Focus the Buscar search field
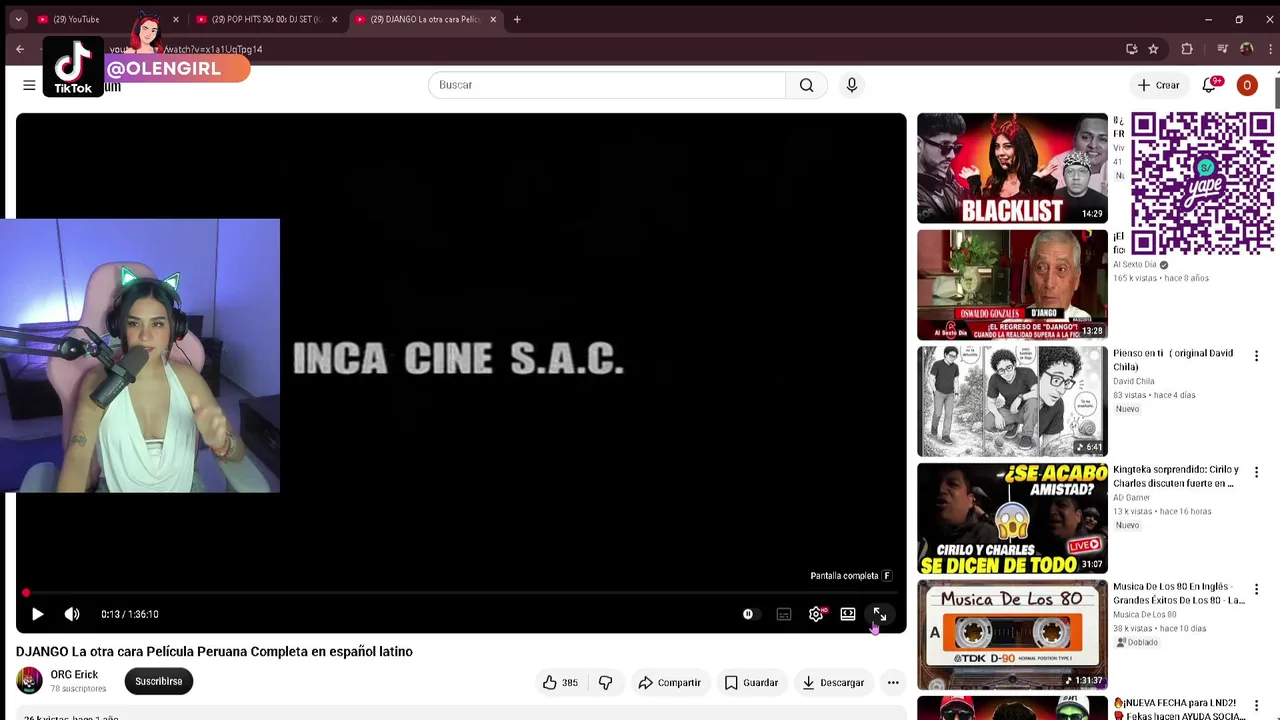The height and width of the screenshot is (720, 1280). pos(607,85)
